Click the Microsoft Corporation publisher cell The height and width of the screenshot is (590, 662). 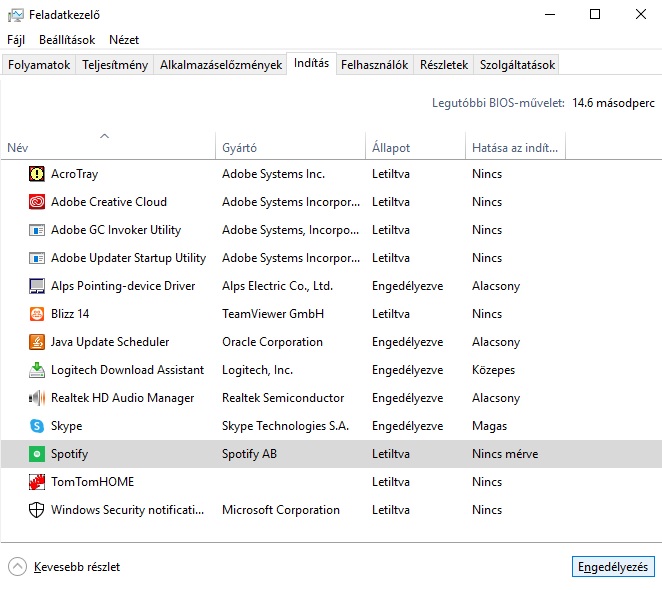point(281,510)
